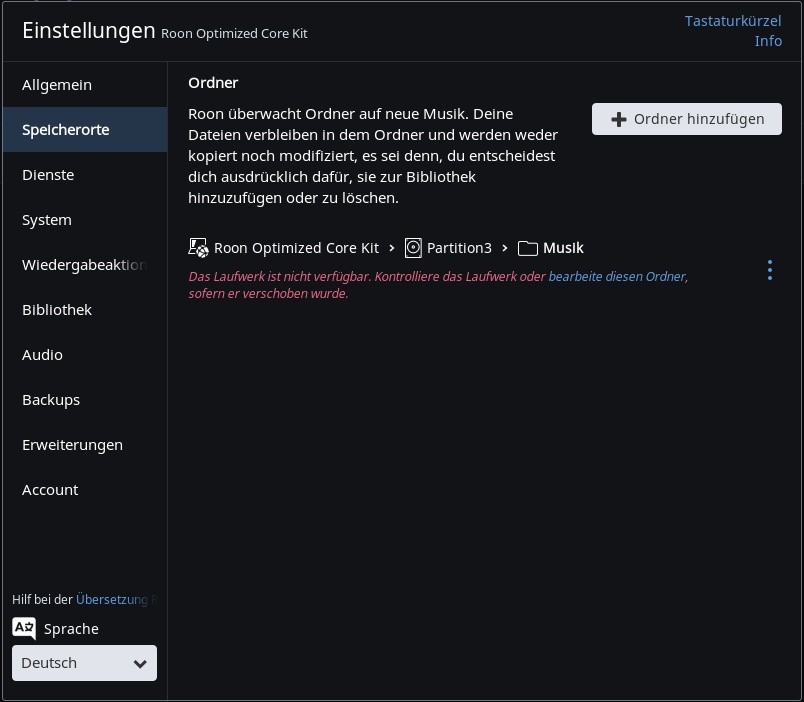Click the Tastaturkürzel link
The image size is (804, 702).
click(x=732, y=21)
